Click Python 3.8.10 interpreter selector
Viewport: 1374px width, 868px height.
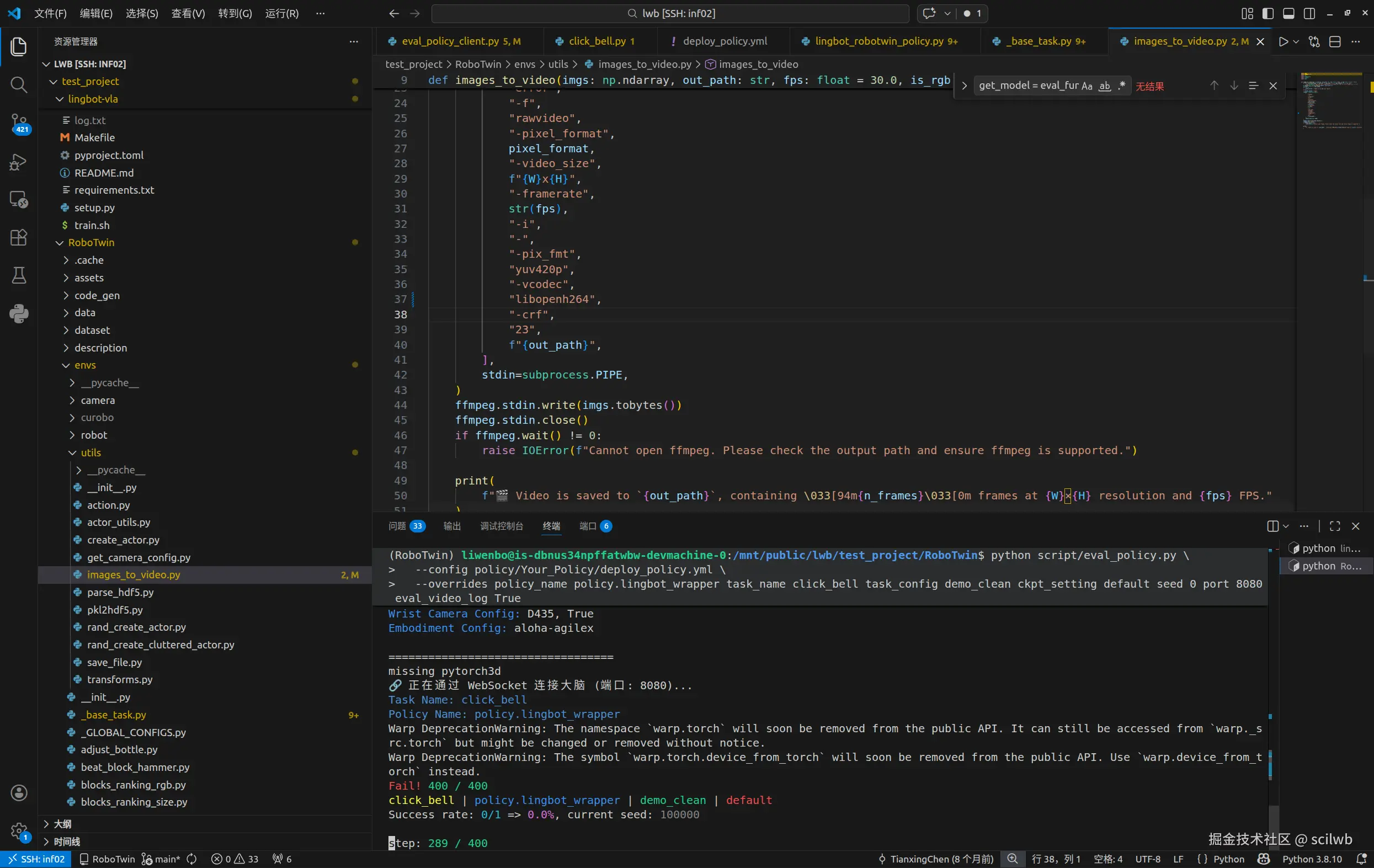click(x=1312, y=859)
